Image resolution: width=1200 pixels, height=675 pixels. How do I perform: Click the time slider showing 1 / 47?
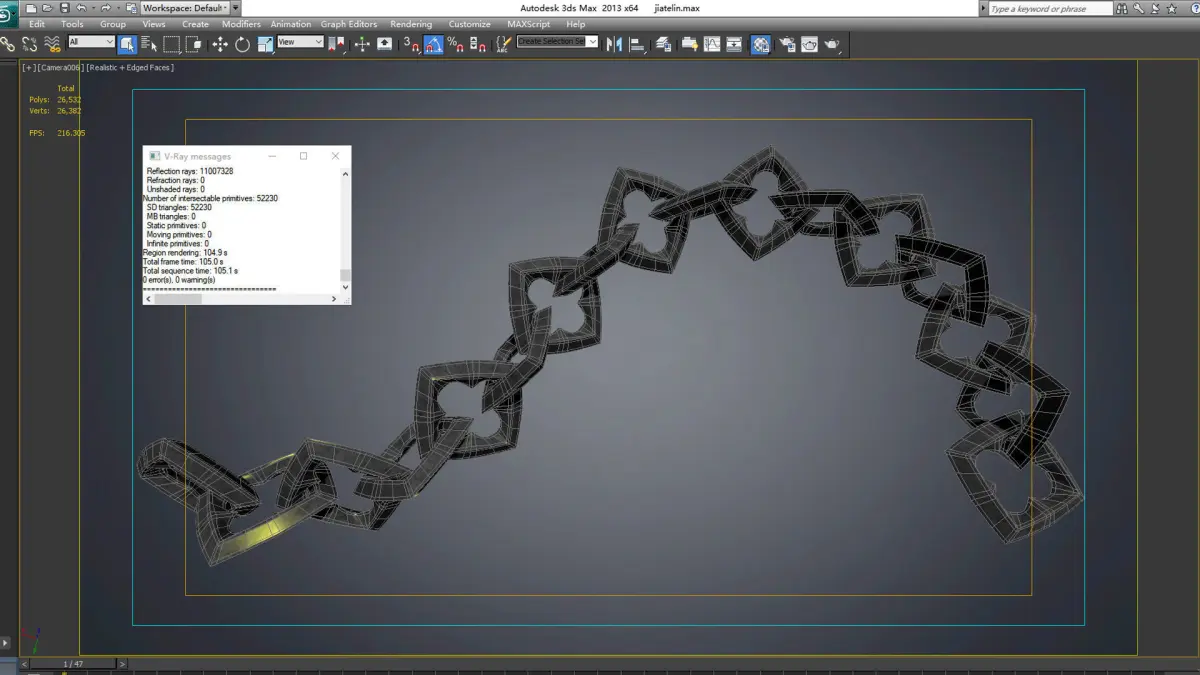pos(73,664)
